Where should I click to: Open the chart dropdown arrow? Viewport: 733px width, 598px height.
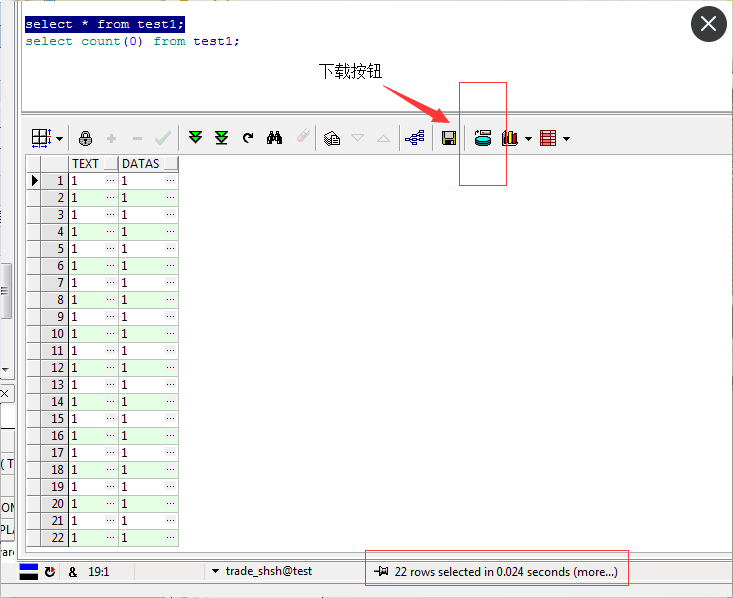point(528,139)
